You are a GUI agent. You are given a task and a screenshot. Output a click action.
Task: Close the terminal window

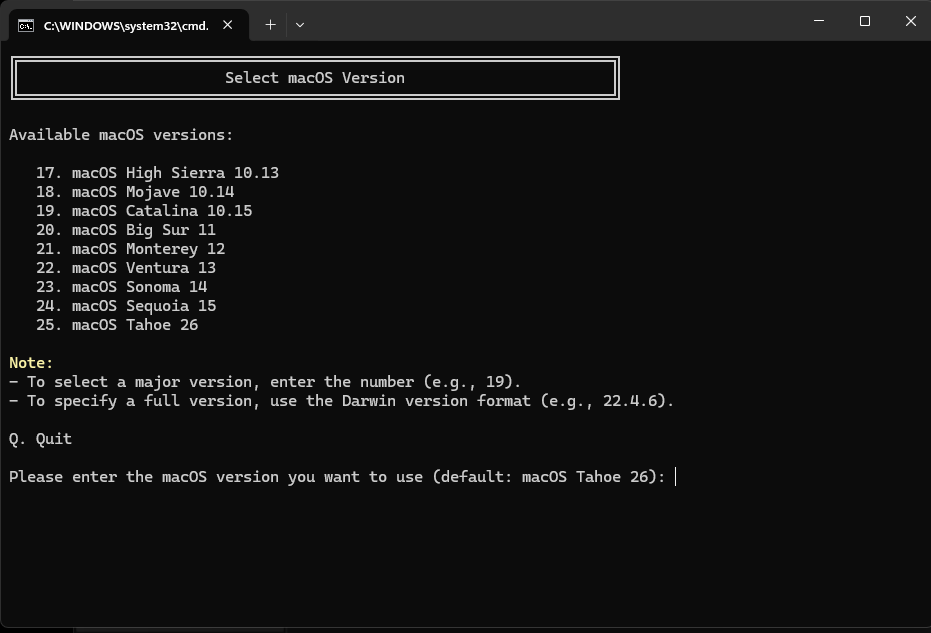[910, 21]
